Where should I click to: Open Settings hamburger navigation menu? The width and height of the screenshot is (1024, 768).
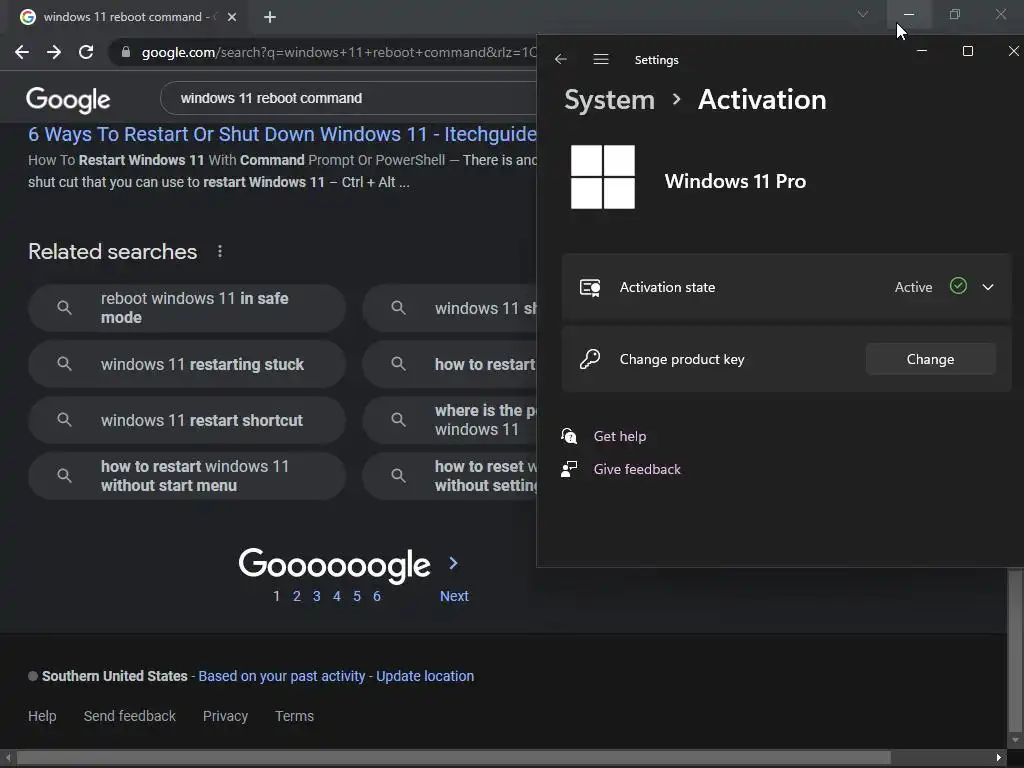[x=601, y=59]
